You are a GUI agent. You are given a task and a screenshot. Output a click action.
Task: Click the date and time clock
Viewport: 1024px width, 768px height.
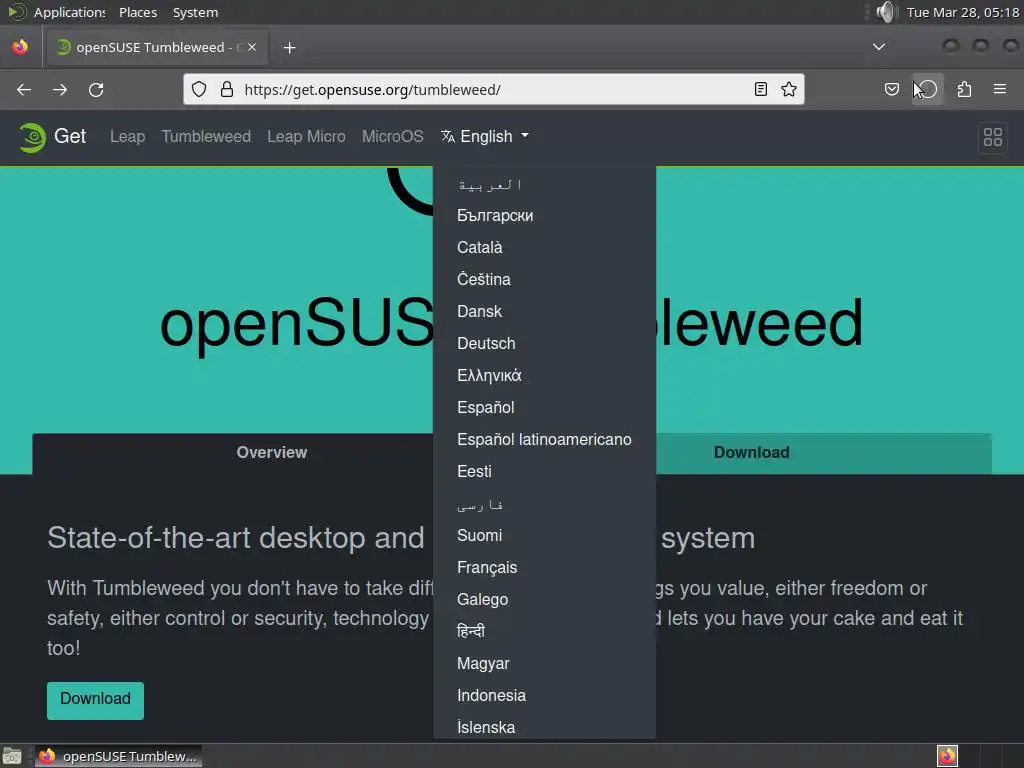click(963, 12)
